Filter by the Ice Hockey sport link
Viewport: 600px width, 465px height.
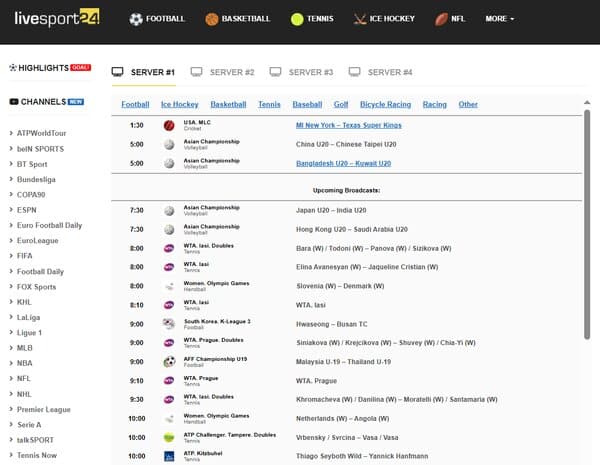click(179, 104)
